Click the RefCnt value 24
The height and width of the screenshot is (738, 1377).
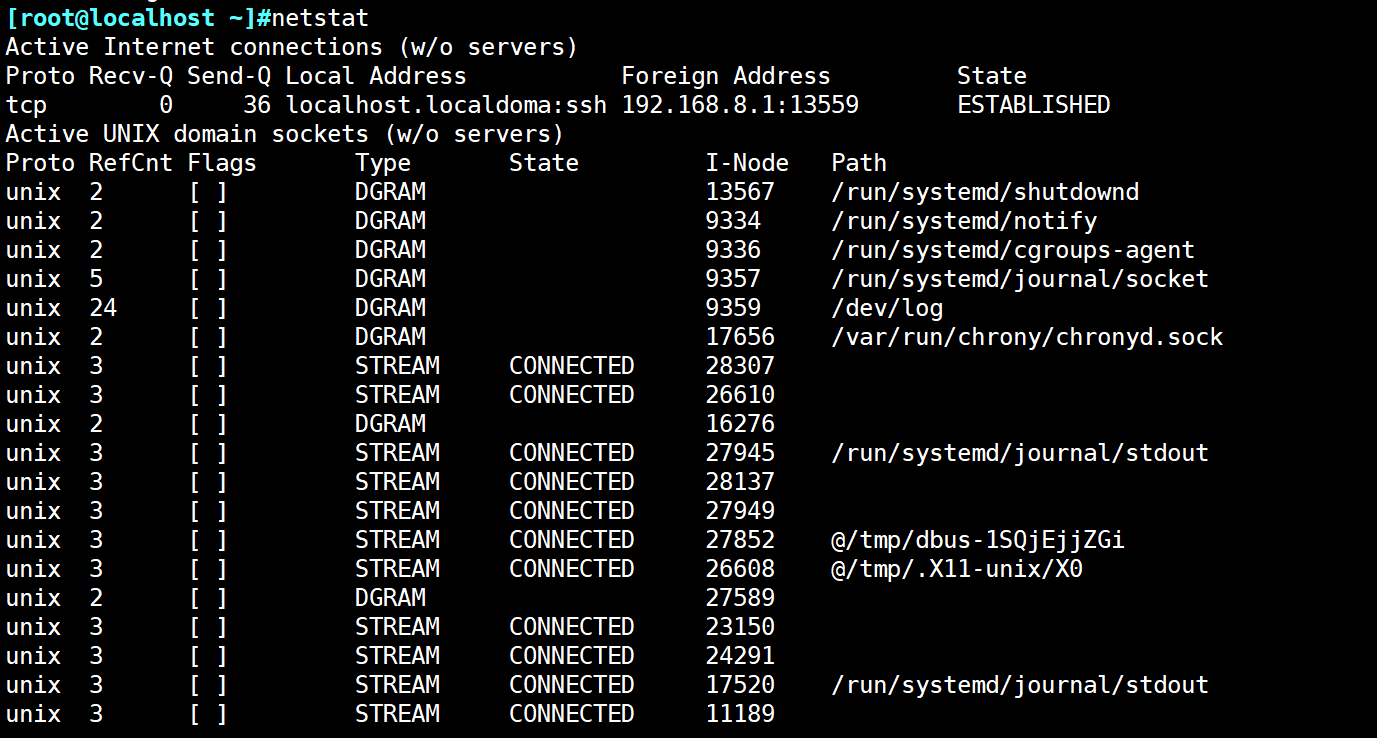point(103,308)
